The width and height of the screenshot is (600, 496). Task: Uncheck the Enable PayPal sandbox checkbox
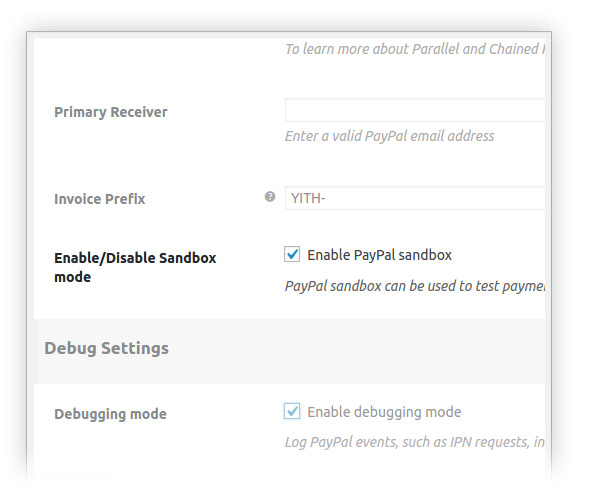click(292, 254)
